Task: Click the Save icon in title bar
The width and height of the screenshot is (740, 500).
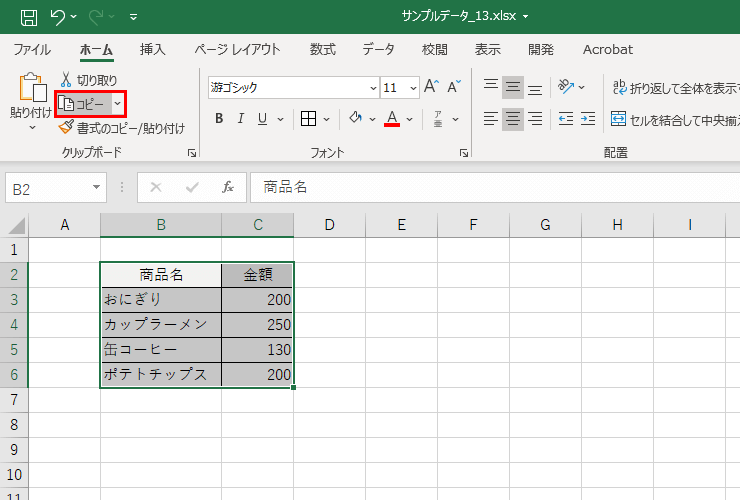Action: point(29,17)
